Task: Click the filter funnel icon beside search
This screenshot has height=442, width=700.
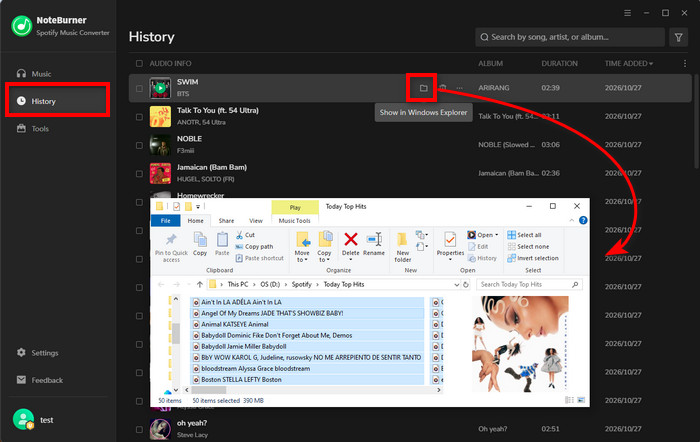Action: click(678, 38)
